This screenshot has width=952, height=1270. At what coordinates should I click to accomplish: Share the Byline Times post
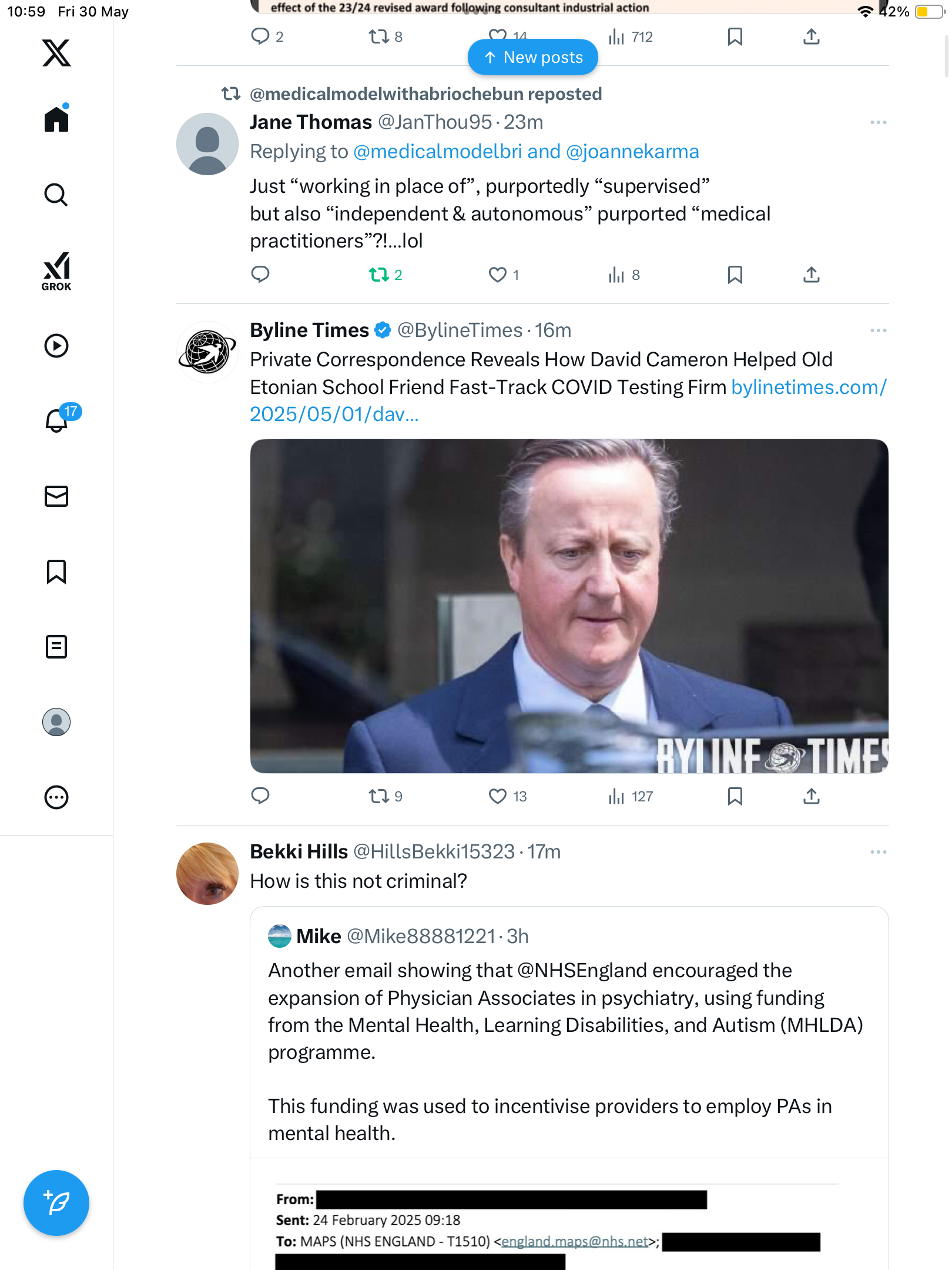pos(812,797)
